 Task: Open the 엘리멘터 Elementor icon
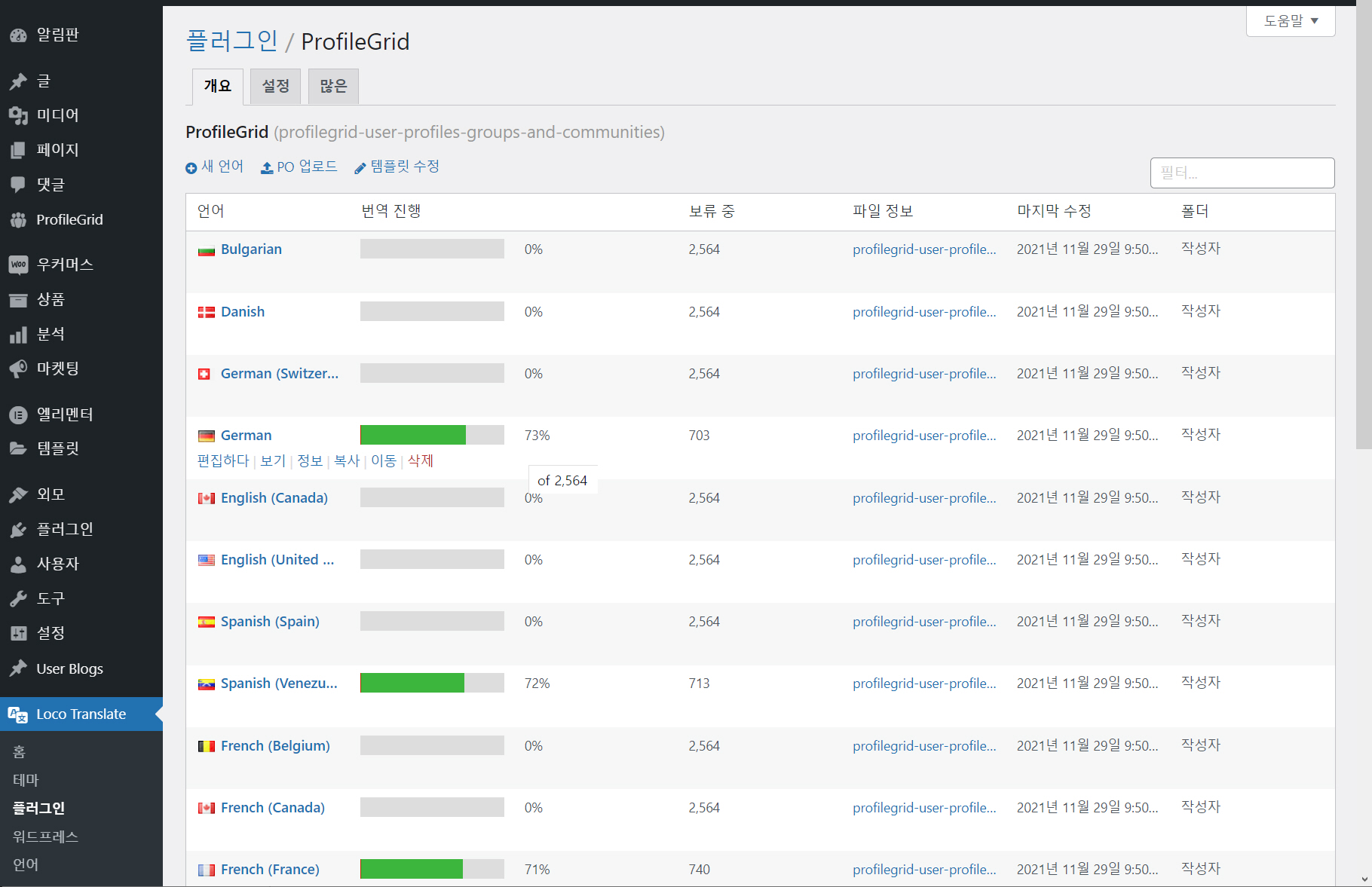pos(18,414)
